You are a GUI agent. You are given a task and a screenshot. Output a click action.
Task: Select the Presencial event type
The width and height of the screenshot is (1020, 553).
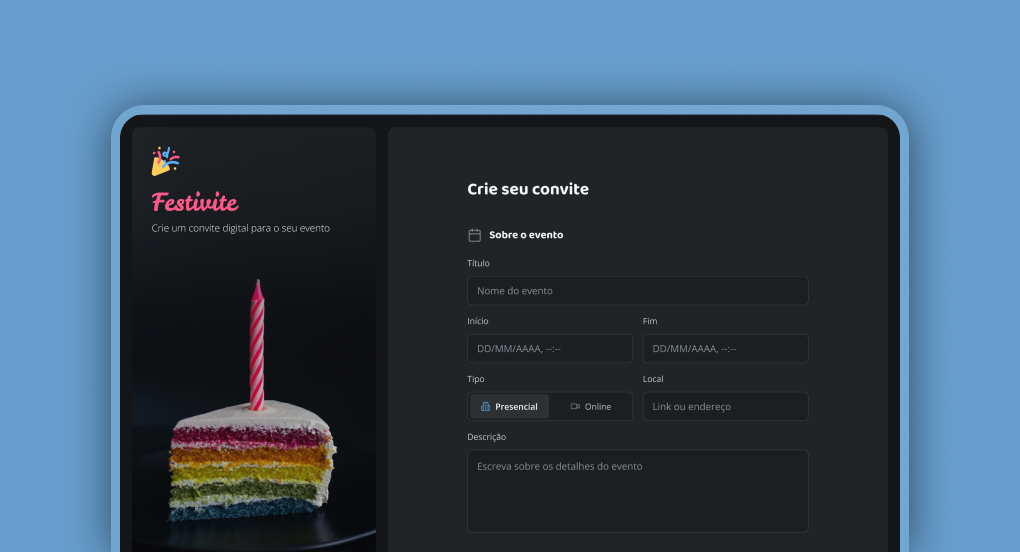click(510, 407)
